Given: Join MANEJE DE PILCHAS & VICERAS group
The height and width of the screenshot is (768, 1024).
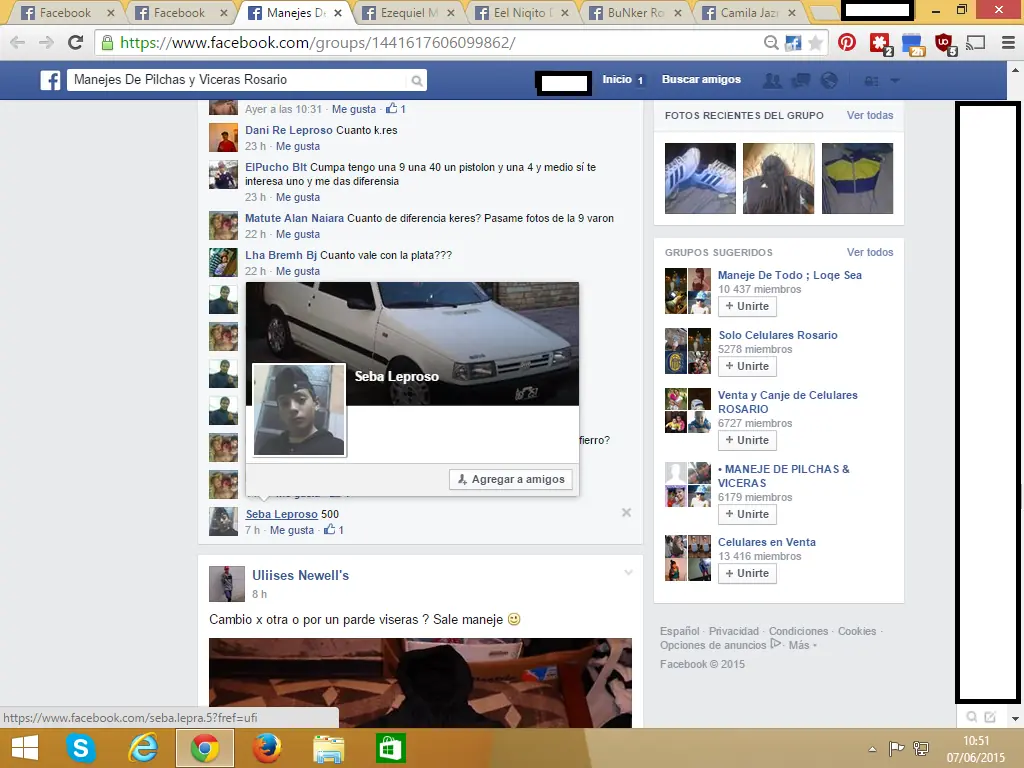Looking at the screenshot, I should 747,514.
